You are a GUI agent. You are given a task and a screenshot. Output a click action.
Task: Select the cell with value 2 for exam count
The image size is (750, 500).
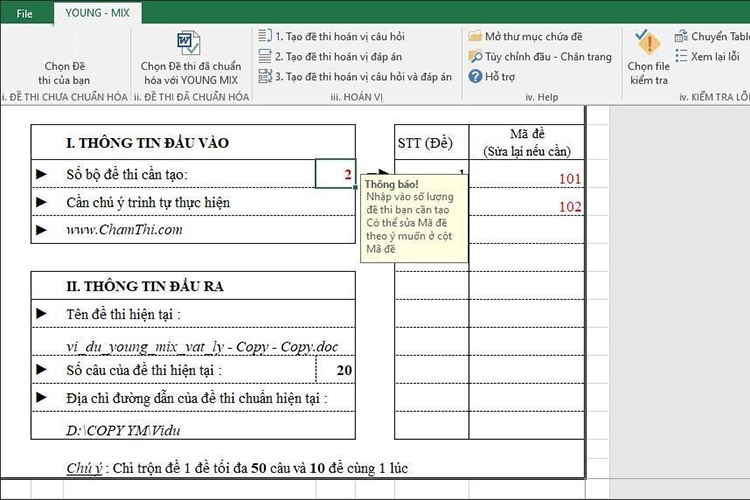[335, 174]
